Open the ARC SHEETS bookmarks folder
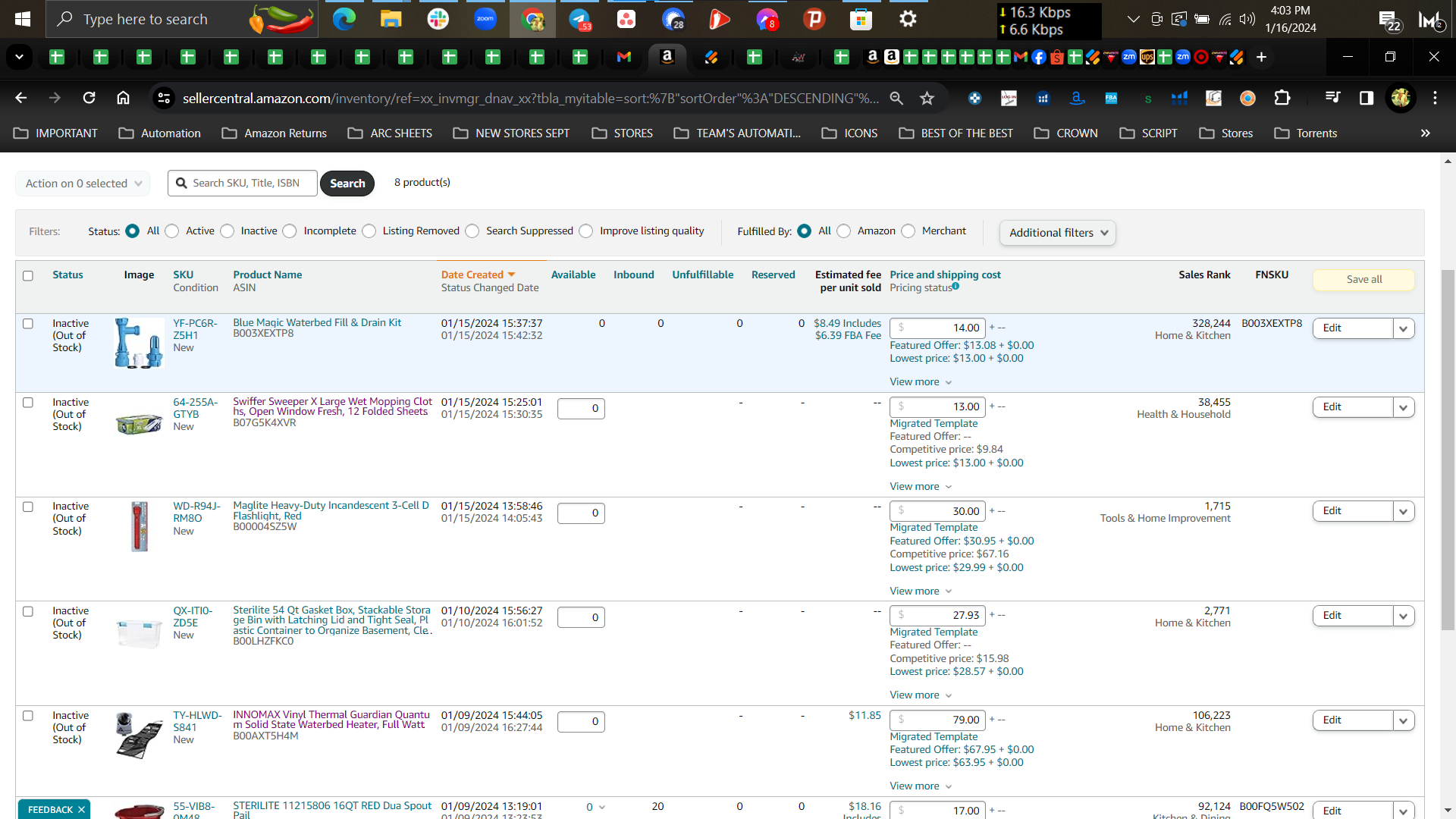The height and width of the screenshot is (819, 1456). click(391, 133)
